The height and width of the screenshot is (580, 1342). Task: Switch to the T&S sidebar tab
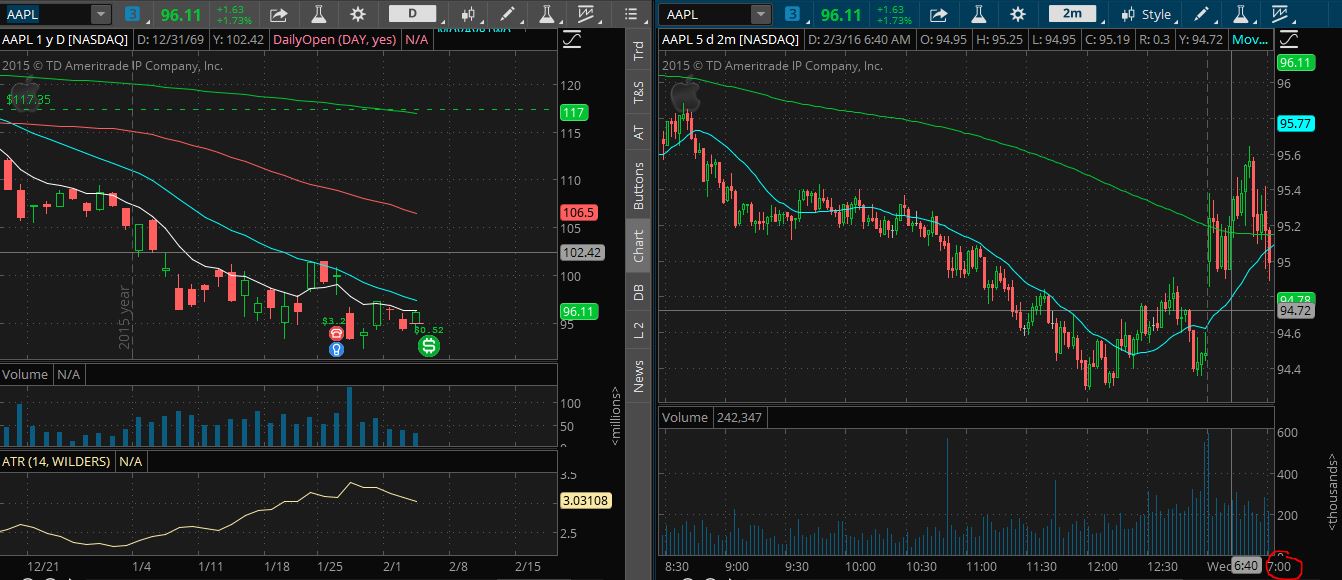click(x=639, y=94)
